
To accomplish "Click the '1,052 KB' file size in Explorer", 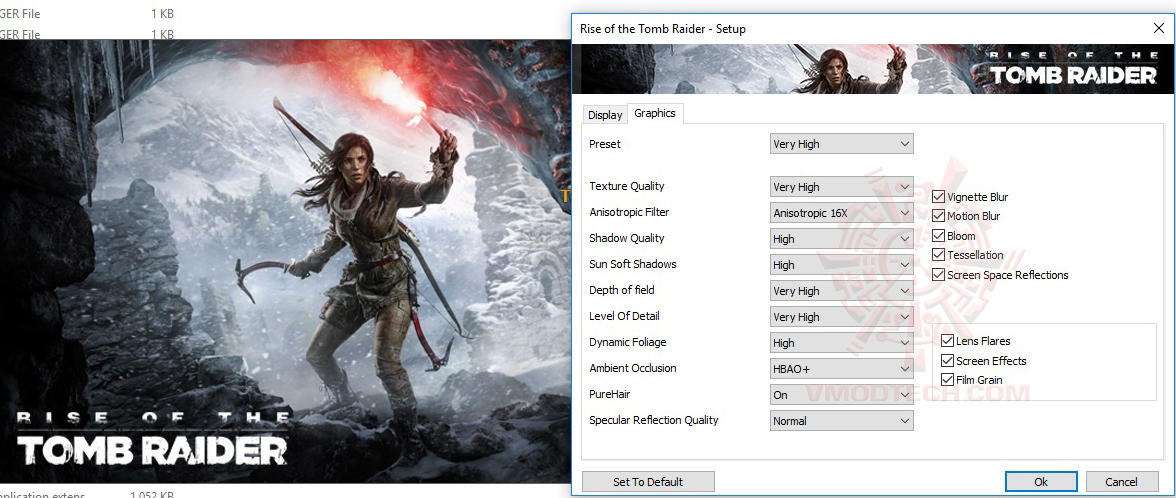I will (152, 495).
